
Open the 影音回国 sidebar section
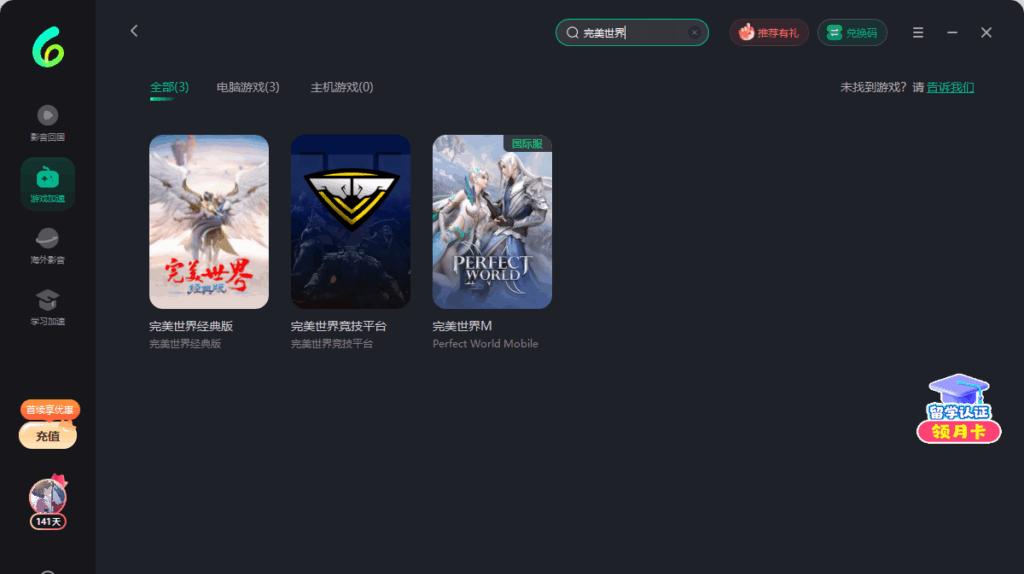(x=47, y=123)
